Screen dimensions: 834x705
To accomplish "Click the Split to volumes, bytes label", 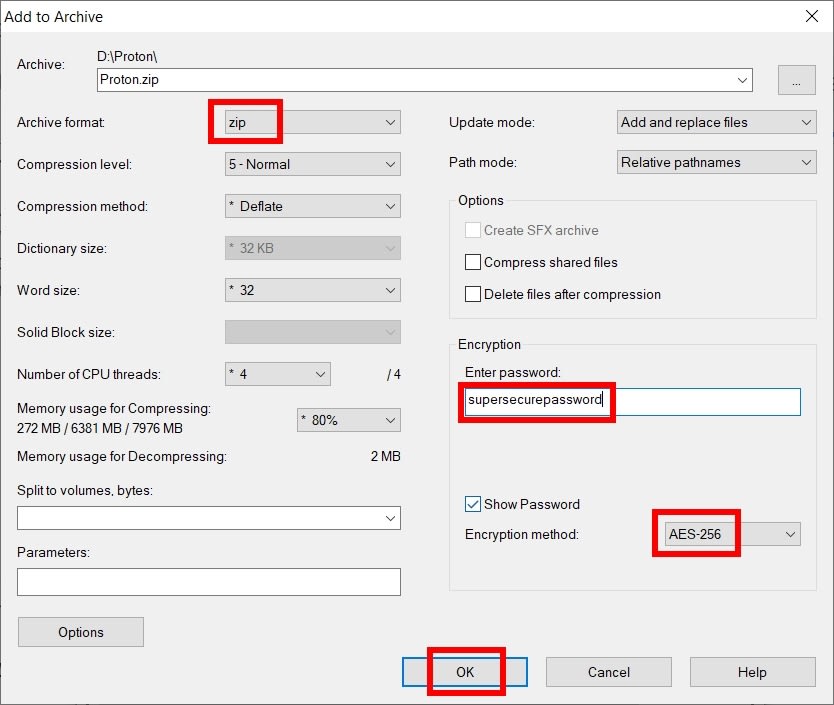I will (85, 491).
